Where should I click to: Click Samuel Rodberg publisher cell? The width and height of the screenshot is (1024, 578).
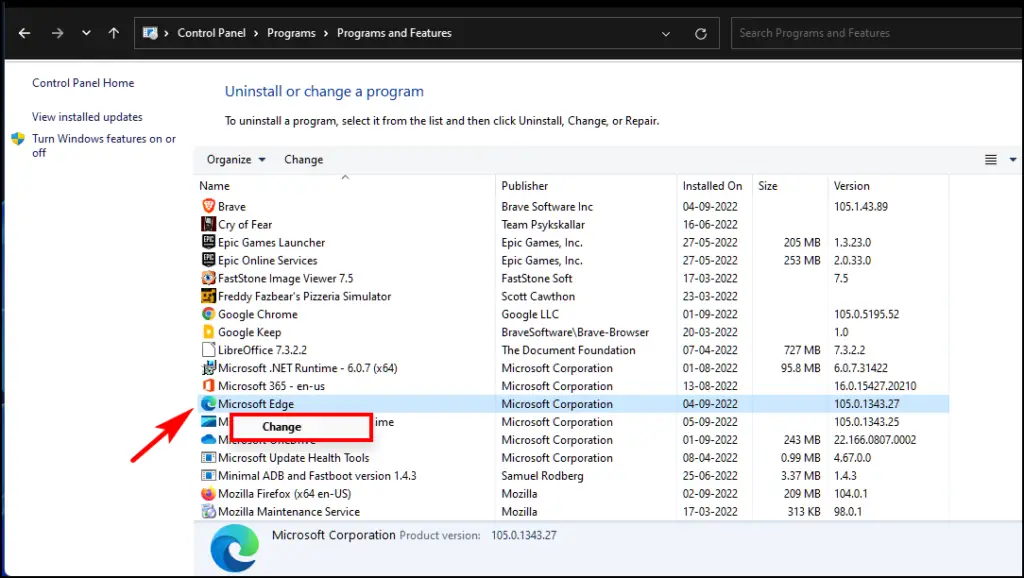tap(543, 476)
